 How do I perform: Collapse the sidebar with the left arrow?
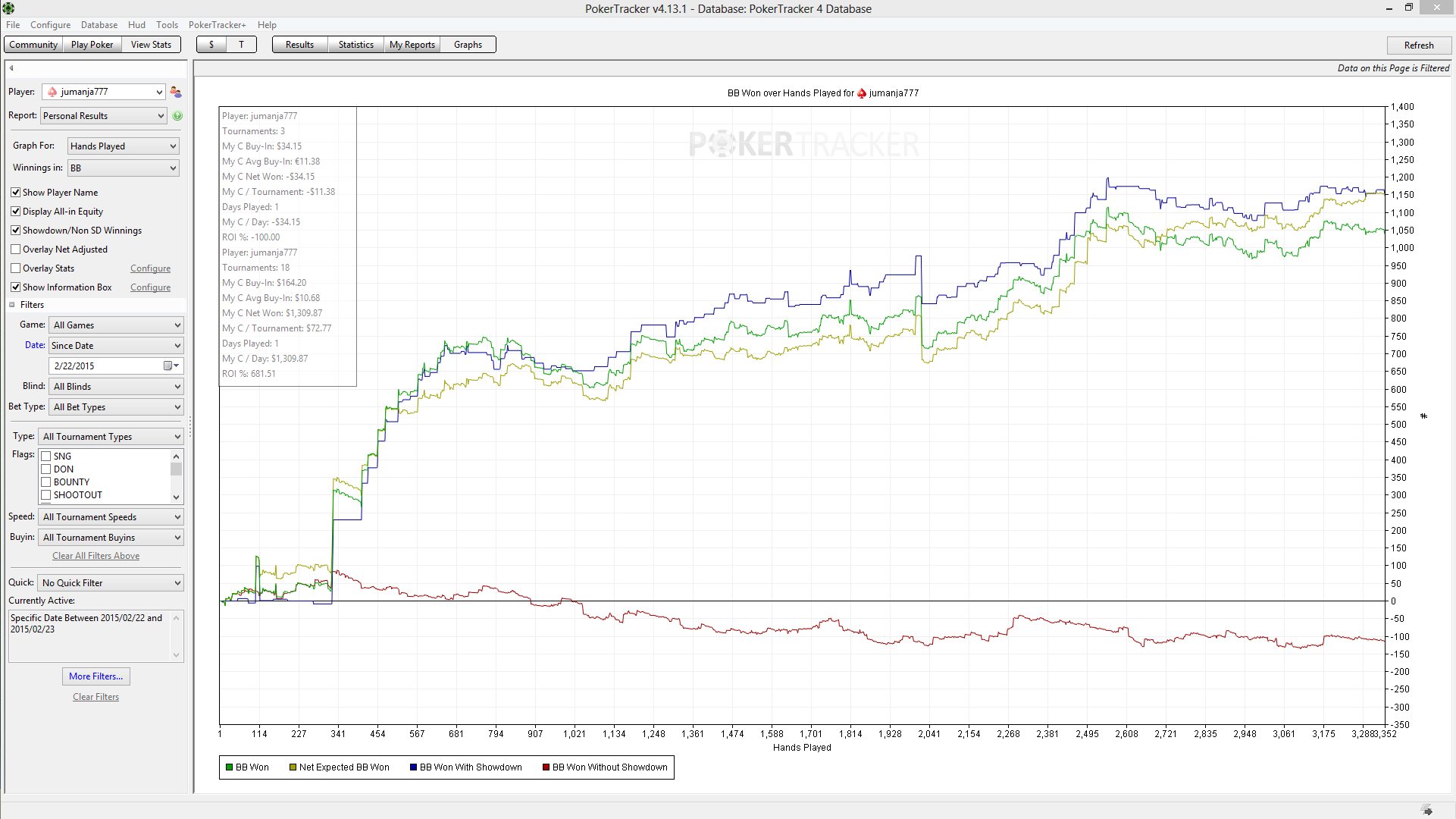(11, 68)
